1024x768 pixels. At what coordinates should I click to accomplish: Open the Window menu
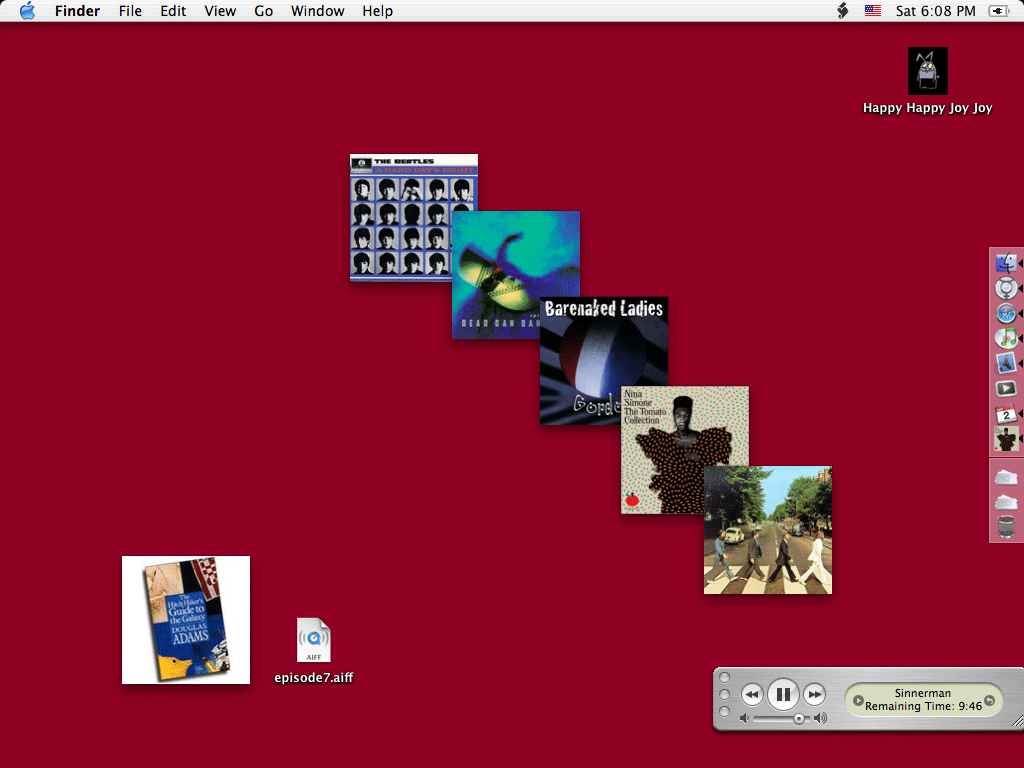point(317,10)
